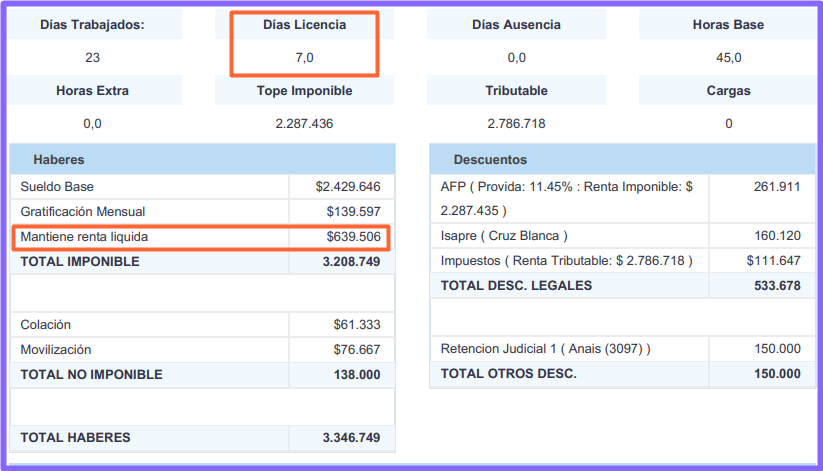The width and height of the screenshot is (823, 471).
Task: Select the 'Horas Extra' header
Action: (92, 91)
